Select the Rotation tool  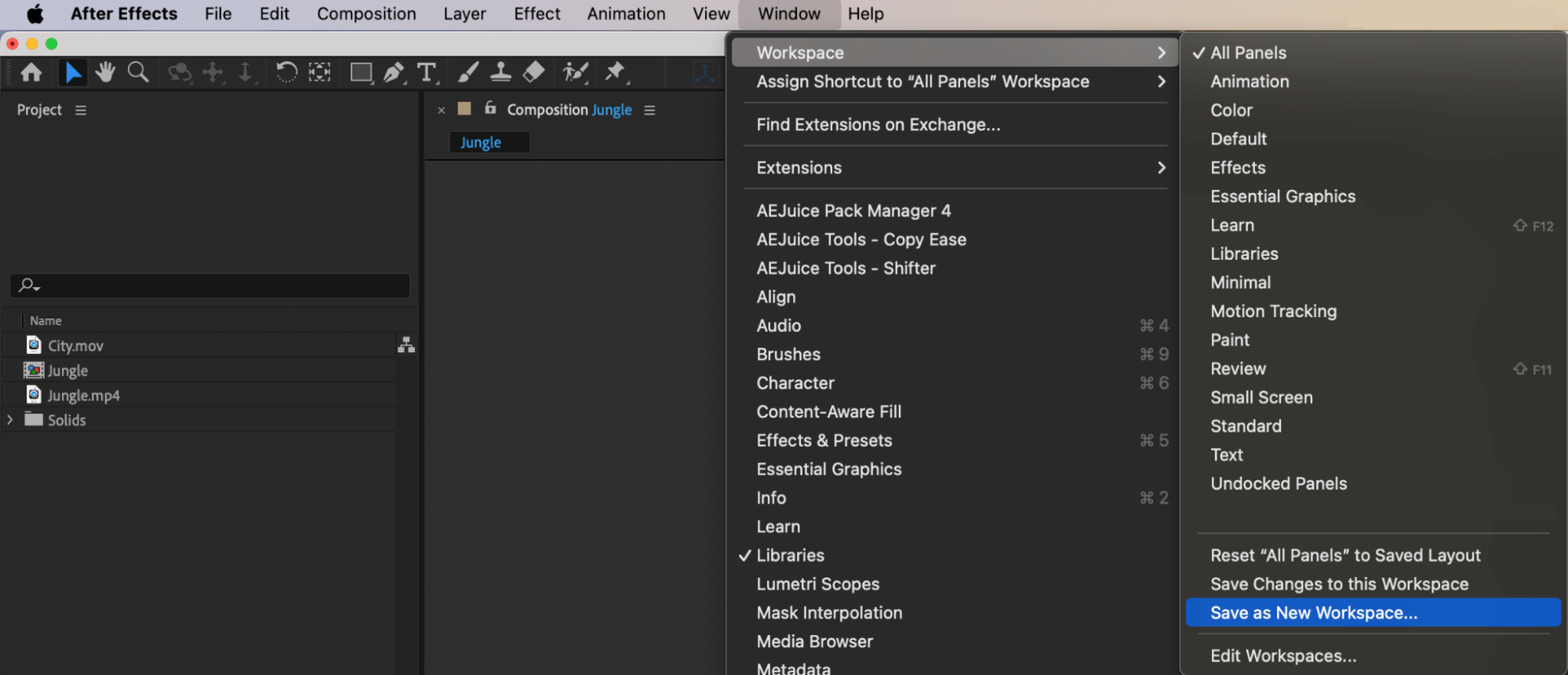tap(286, 73)
